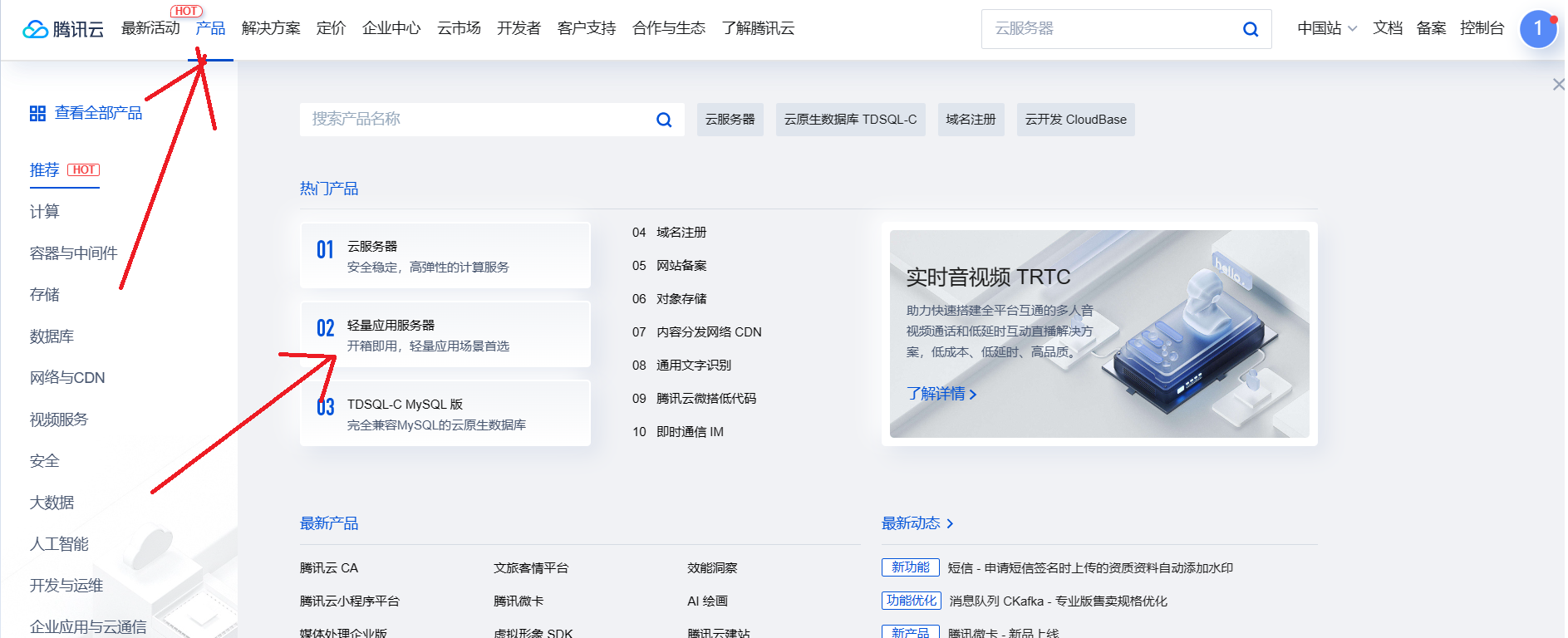
Task: Close the product panel with X
Action: [x=1558, y=85]
